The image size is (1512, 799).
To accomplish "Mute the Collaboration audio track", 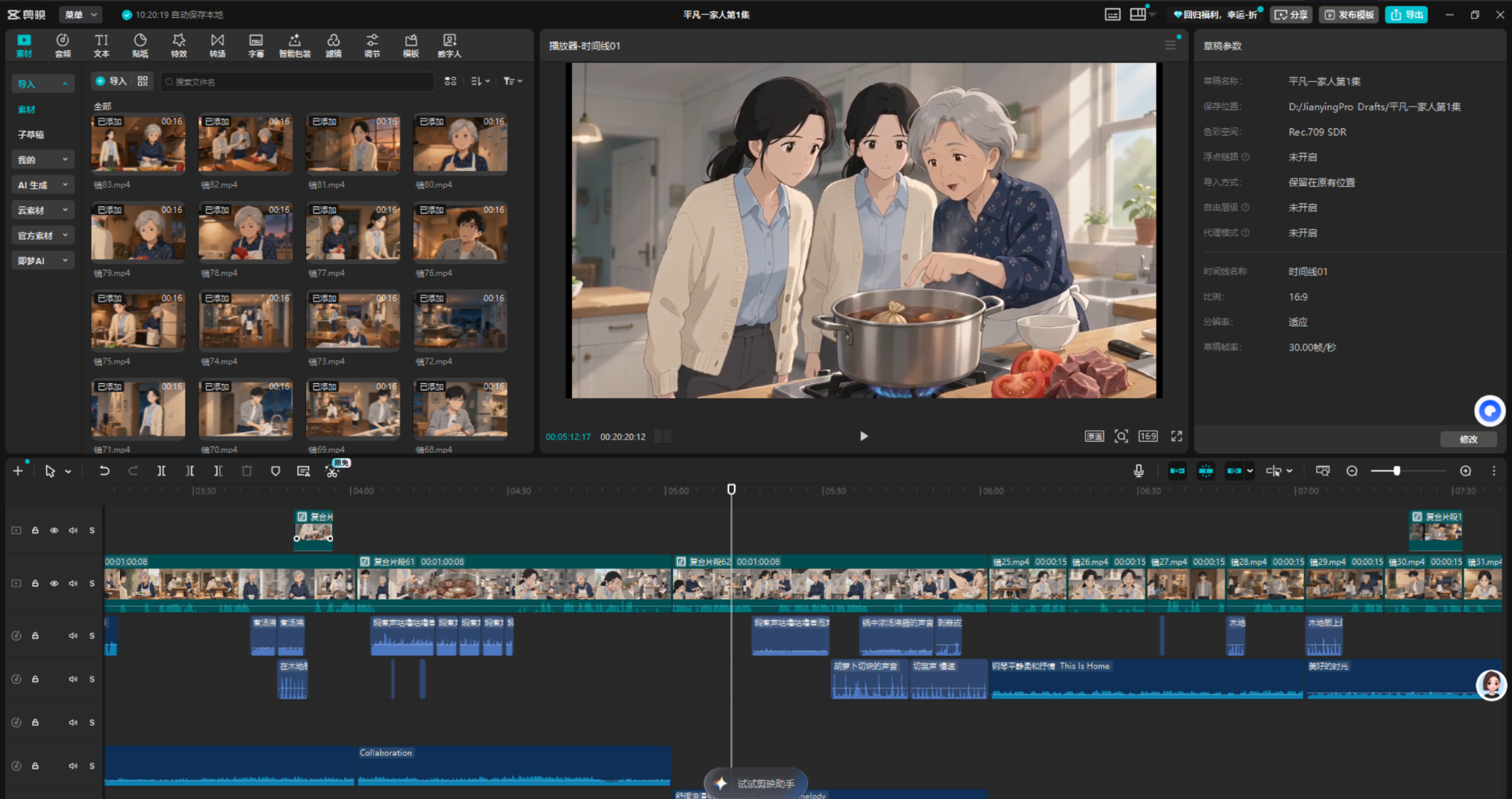I will point(73,766).
